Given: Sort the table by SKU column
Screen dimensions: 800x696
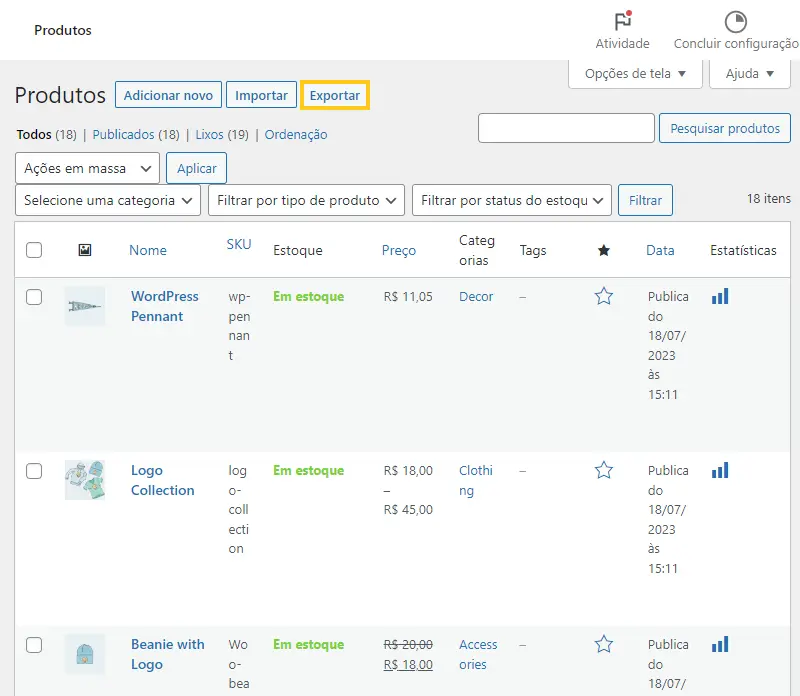Looking at the screenshot, I should coord(239,244).
